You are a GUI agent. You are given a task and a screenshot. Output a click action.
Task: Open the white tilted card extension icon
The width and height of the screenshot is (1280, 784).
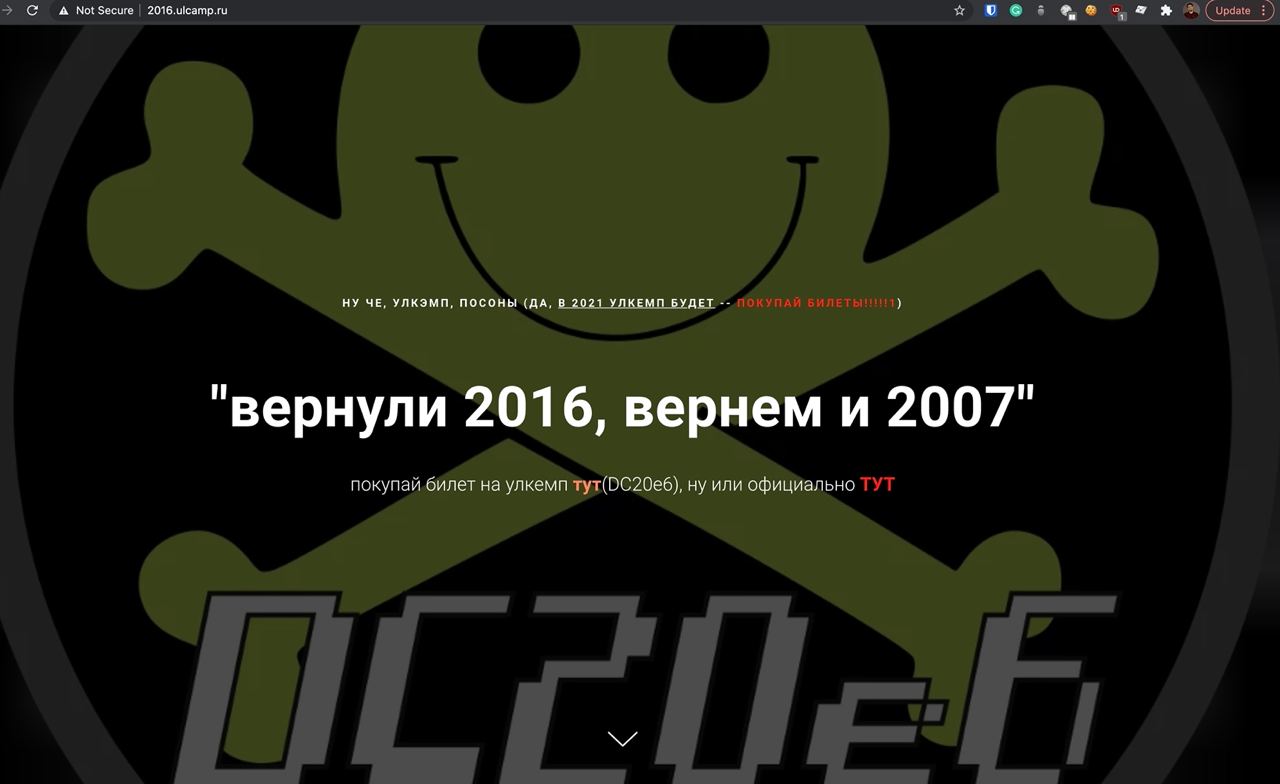(1141, 10)
